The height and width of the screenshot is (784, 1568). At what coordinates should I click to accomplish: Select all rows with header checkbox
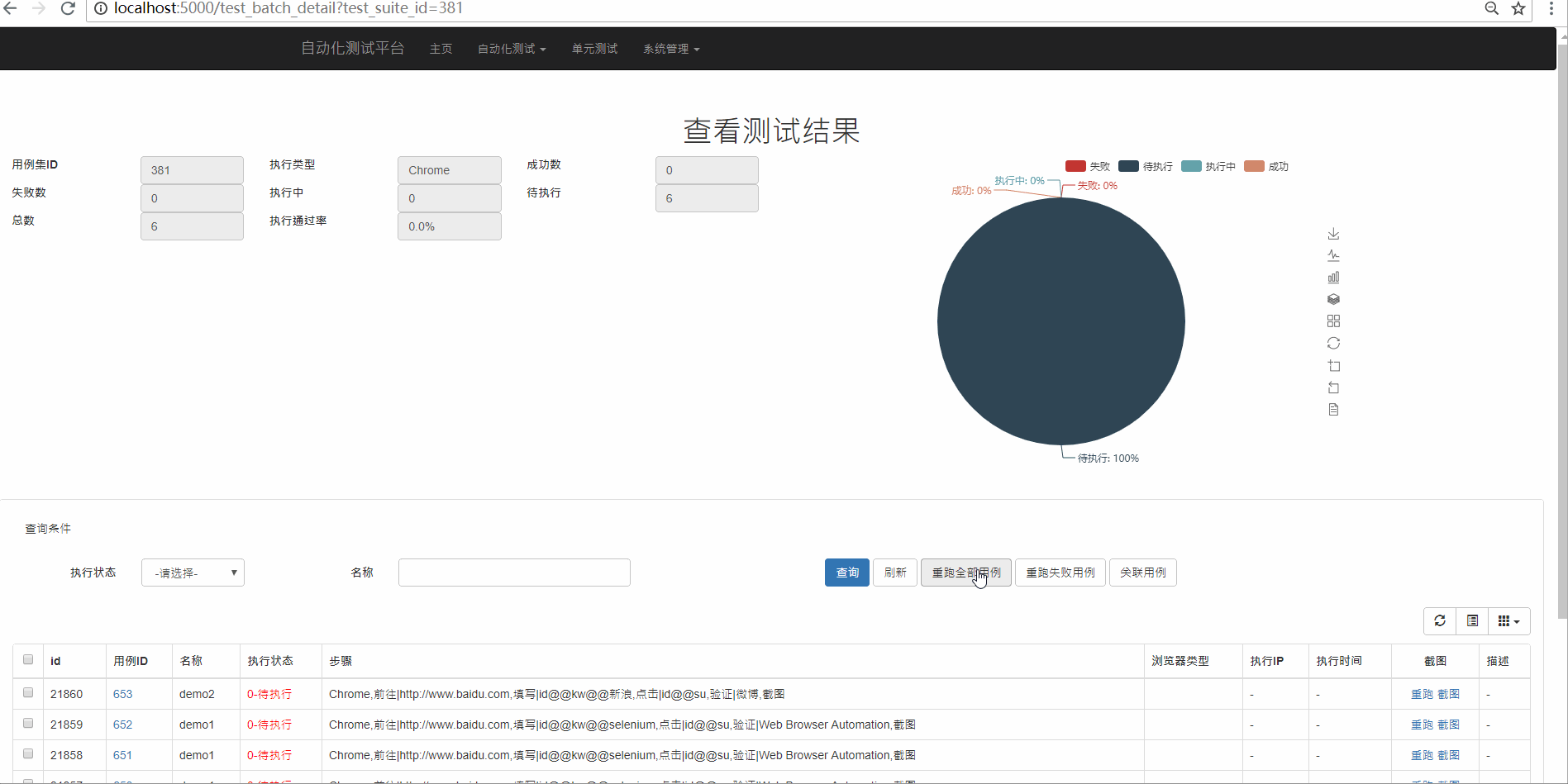click(x=28, y=659)
